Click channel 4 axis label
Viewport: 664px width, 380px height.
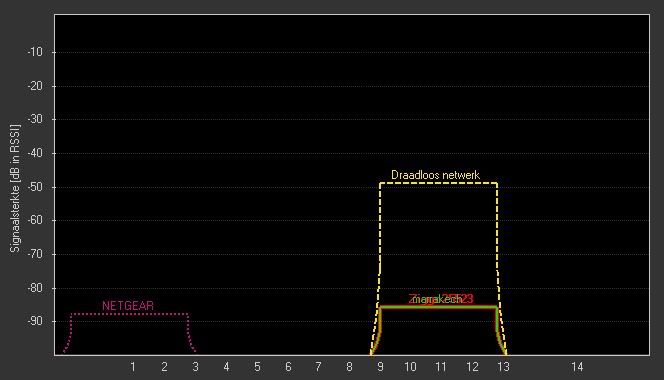point(226,367)
